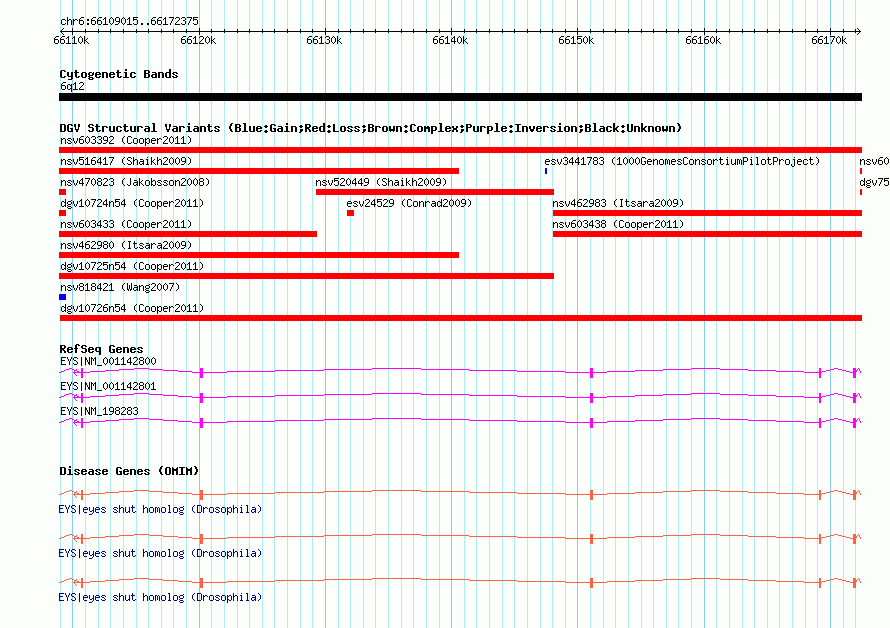
Task: Select the 66120k ruler position label
Action: pyautogui.click(x=198, y=40)
